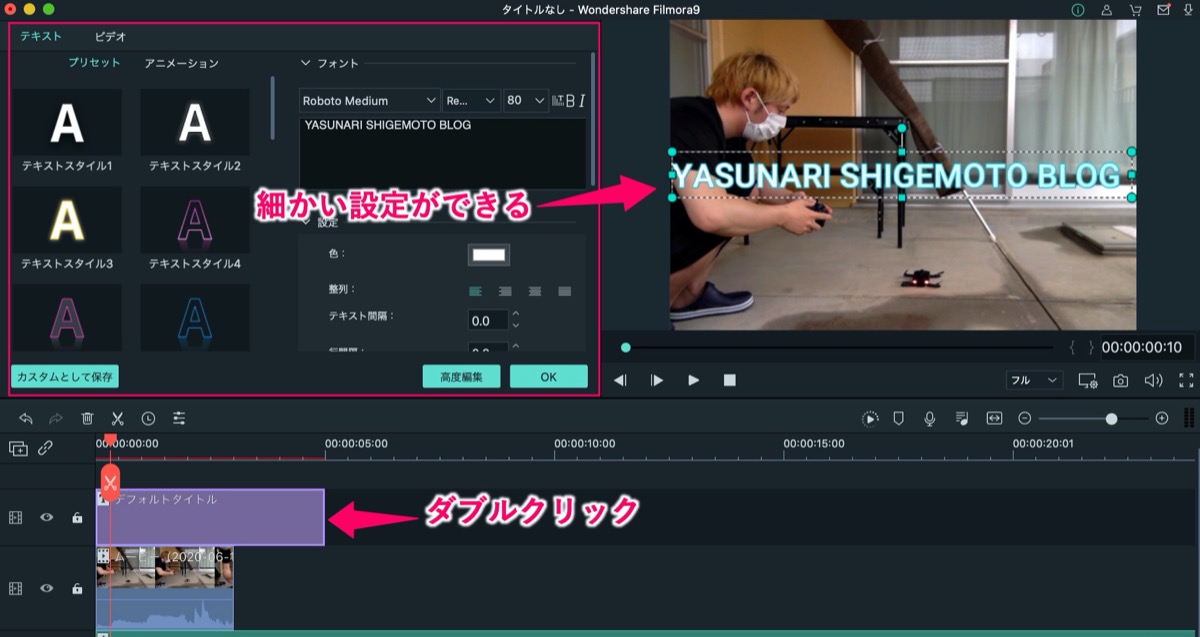This screenshot has height=637, width=1200.
Task: Split clip with the scissors toolbar icon
Action: pyautogui.click(x=117, y=418)
